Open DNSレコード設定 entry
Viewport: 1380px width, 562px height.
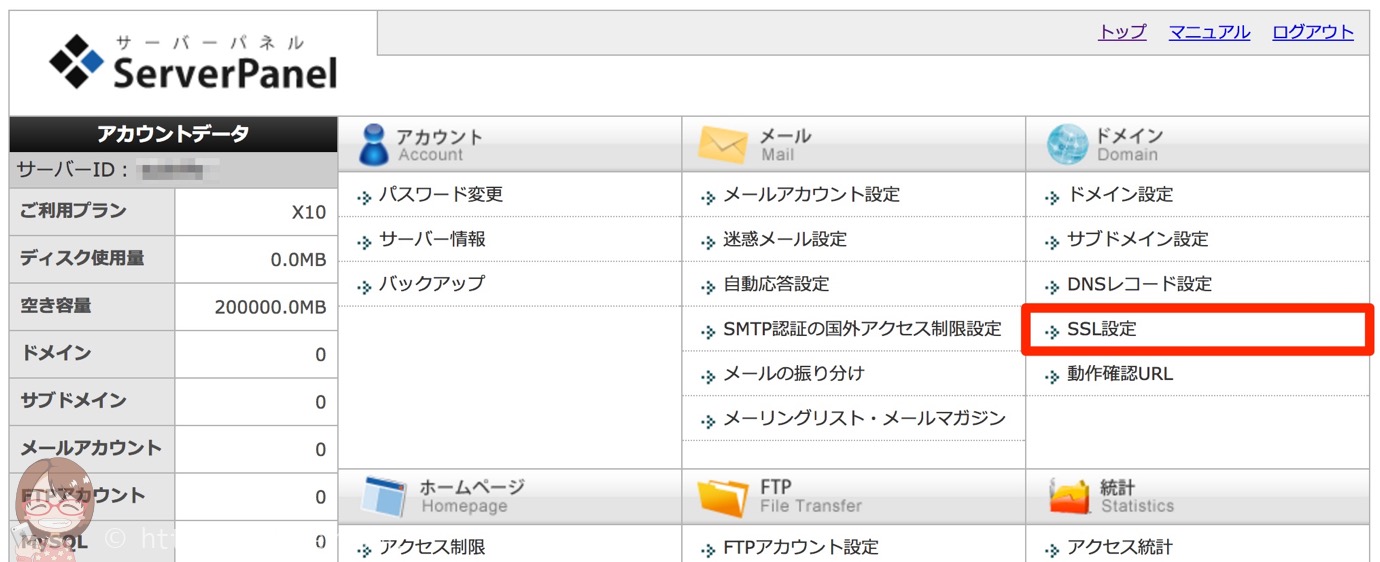pos(1139,285)
